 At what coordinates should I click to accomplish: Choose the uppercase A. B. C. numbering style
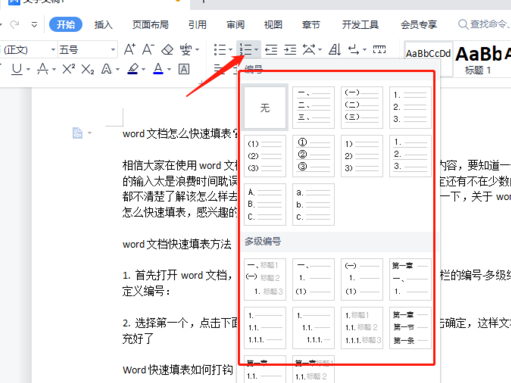coord(265,204)
